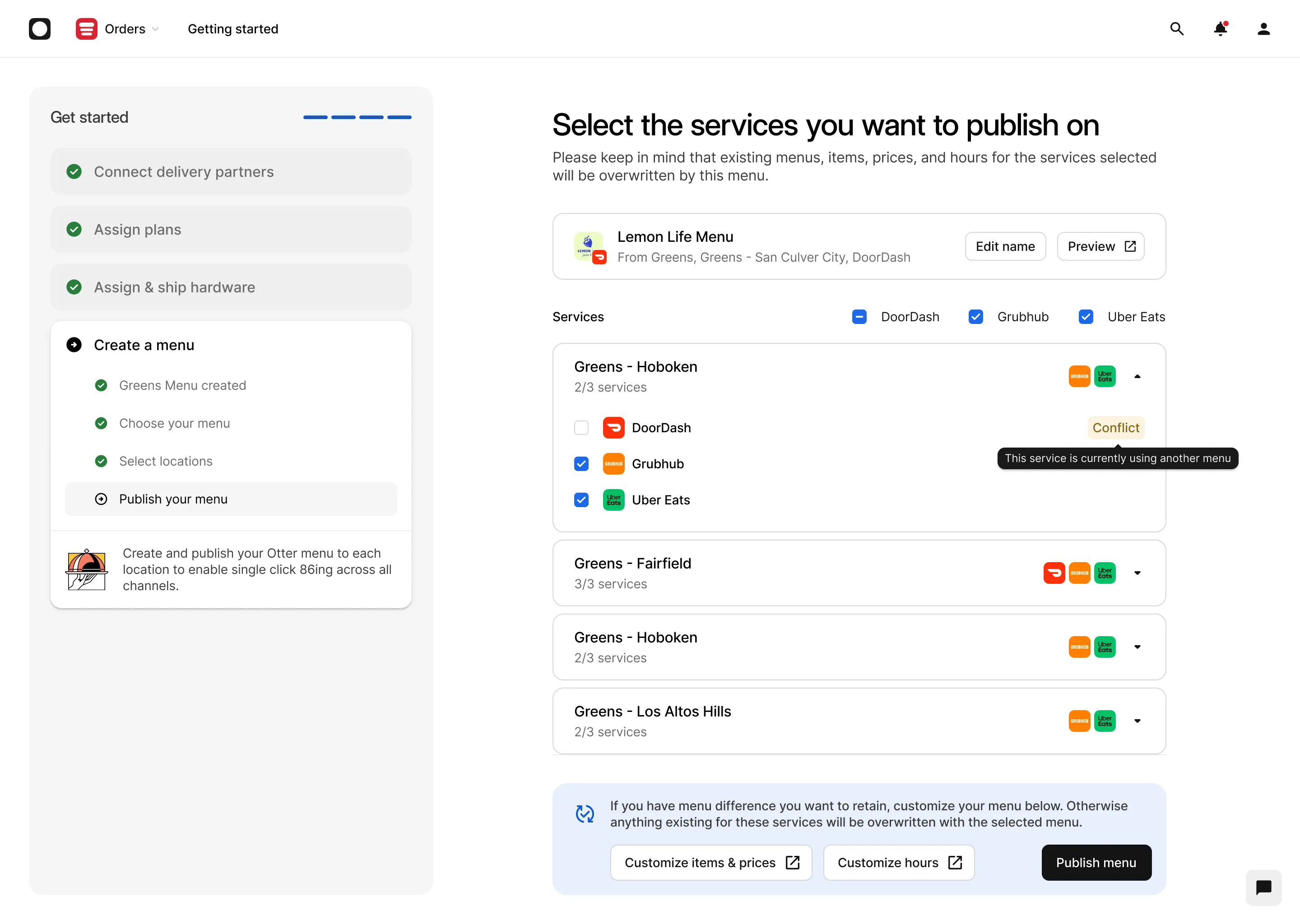The image size is (1300, 924).
Task: Toggle the Uber Eats header checkbox in Services row
Action: [1086, 317]
